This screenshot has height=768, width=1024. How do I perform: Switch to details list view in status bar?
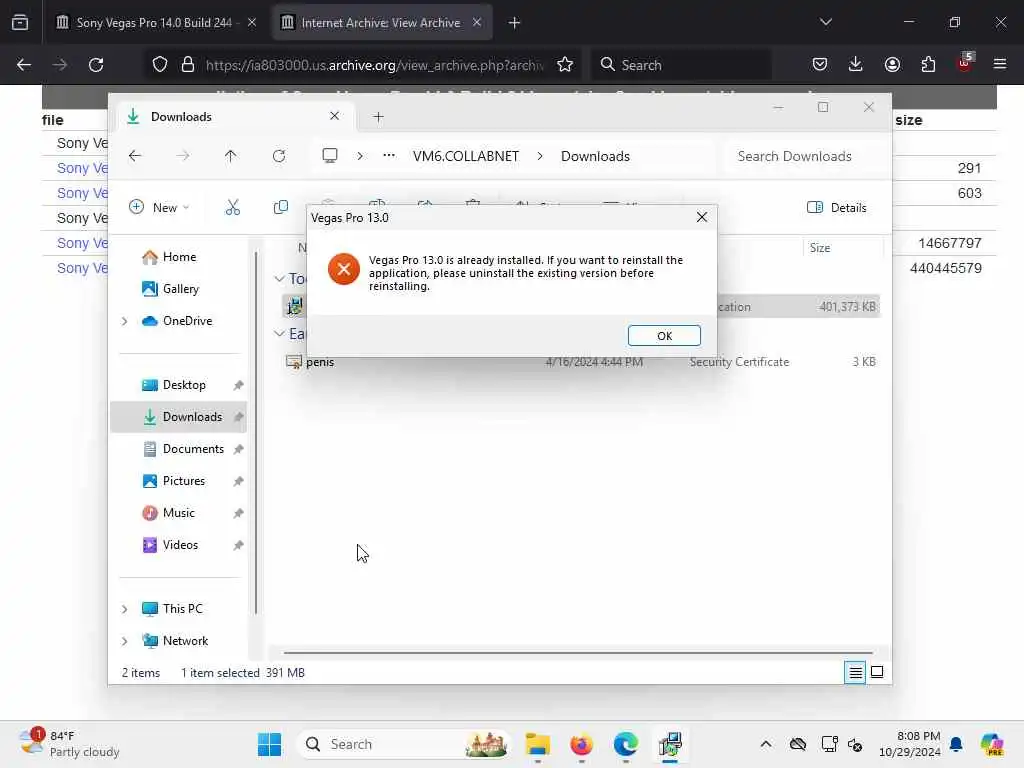855,672
